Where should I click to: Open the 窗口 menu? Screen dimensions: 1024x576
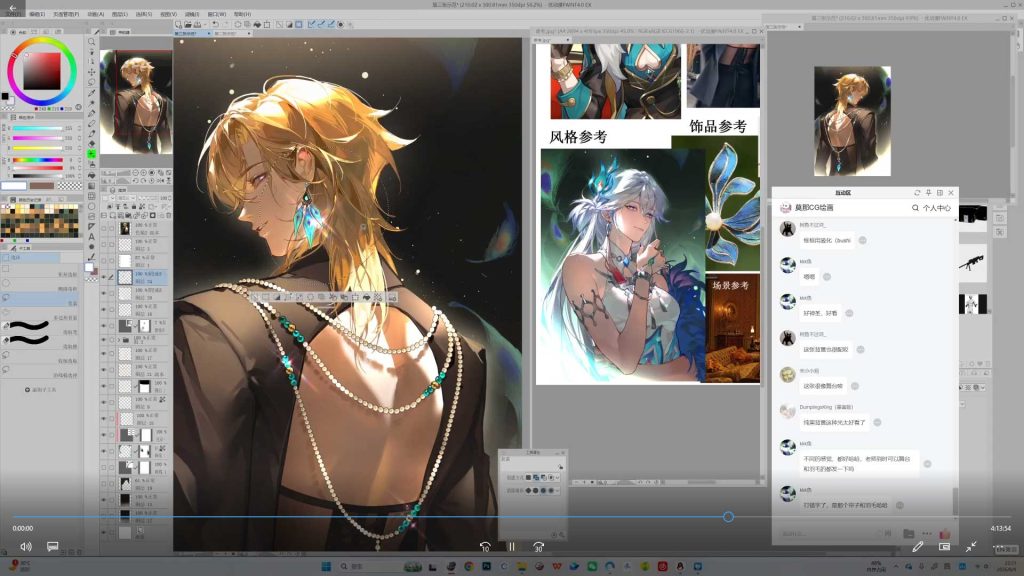click(x=217, y=14)
